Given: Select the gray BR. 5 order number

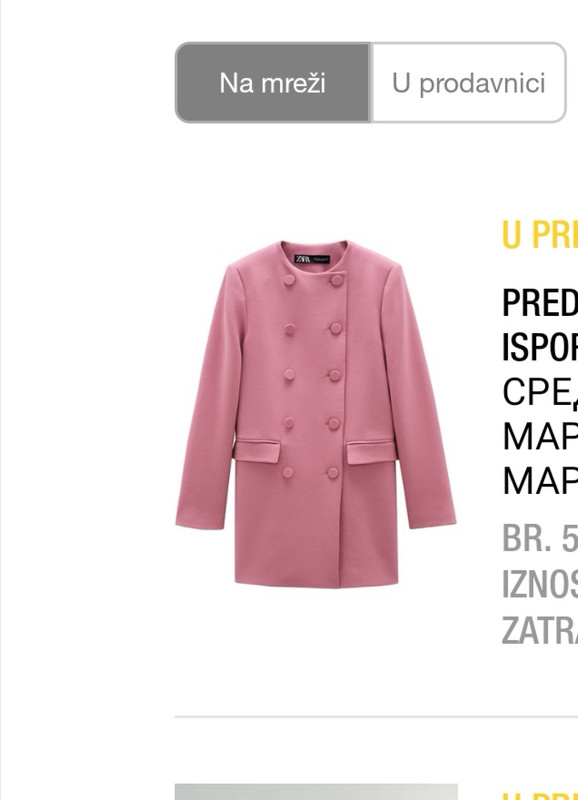Looking at the screenshot, I should click(x=540, y=538).
